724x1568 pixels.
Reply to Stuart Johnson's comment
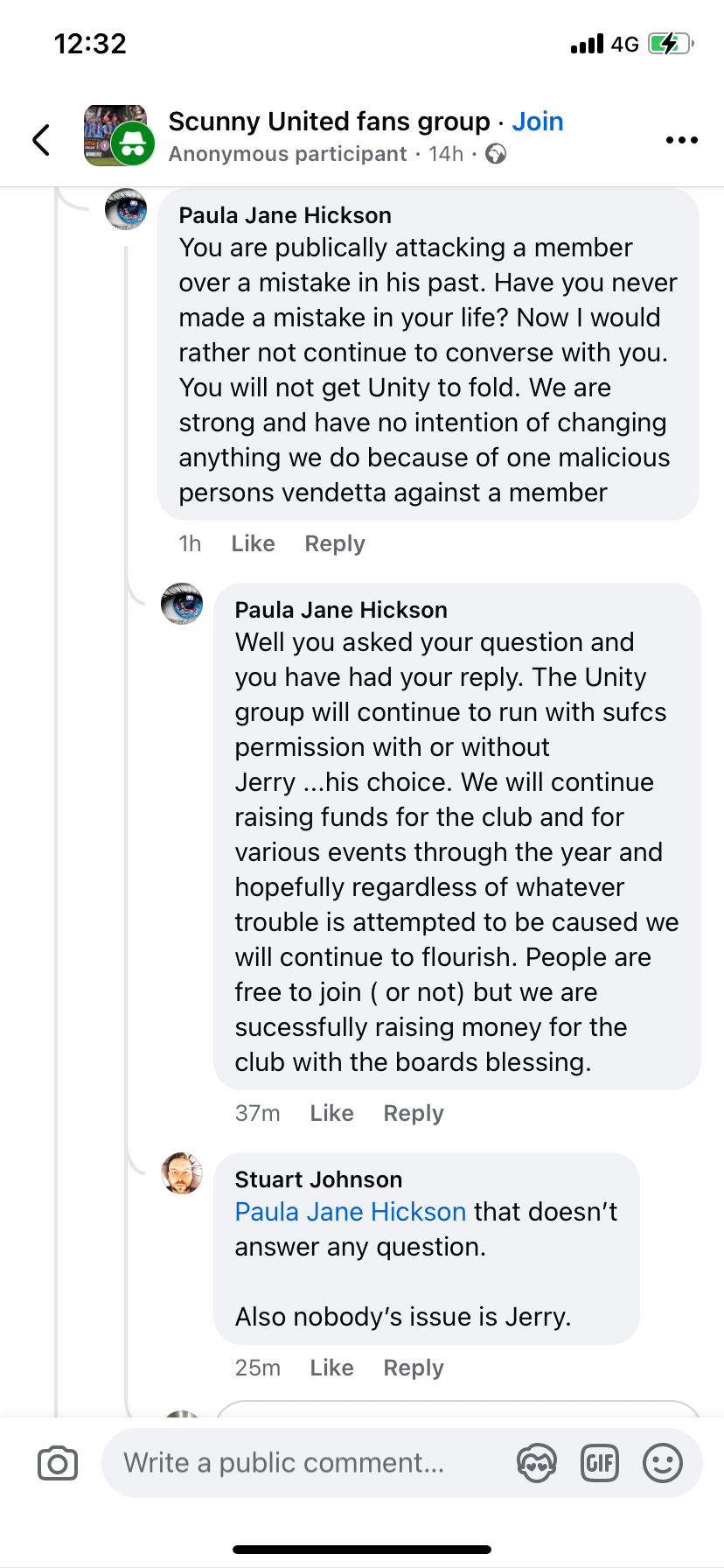[x=414, y=1368]
